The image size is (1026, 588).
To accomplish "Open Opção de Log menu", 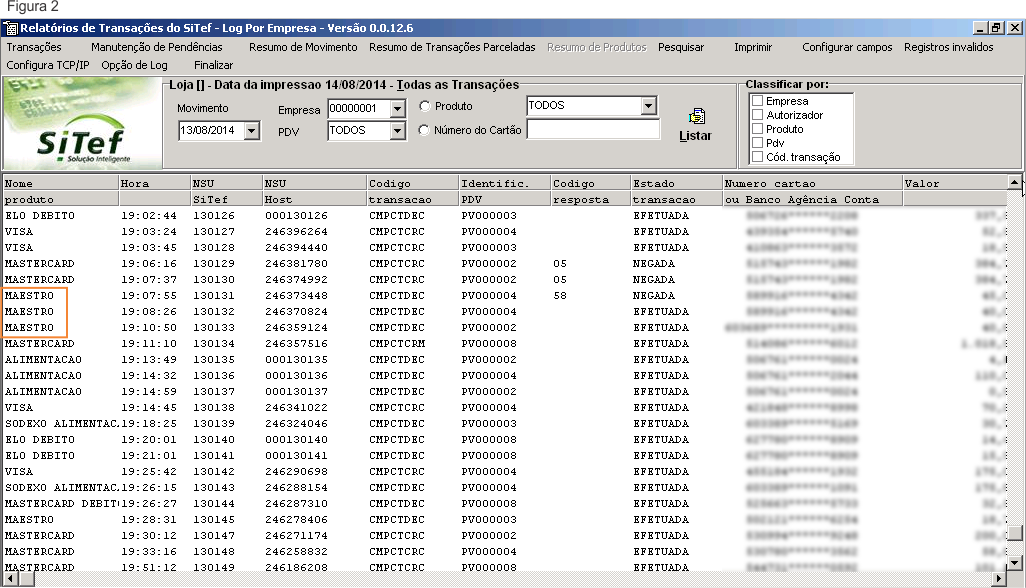I will [134, 65].
